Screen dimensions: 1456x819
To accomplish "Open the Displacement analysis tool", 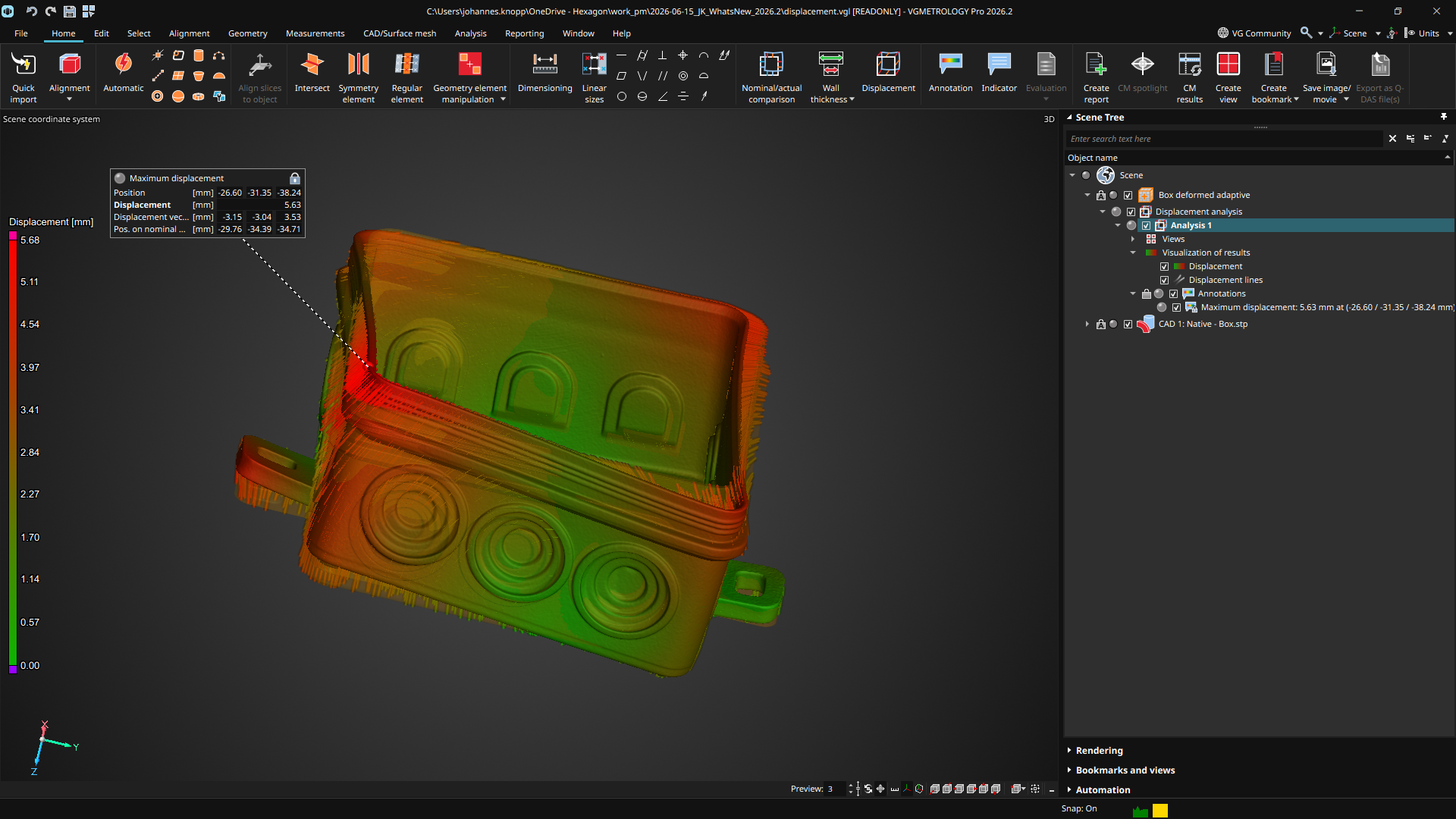I will tap(888, 74).
